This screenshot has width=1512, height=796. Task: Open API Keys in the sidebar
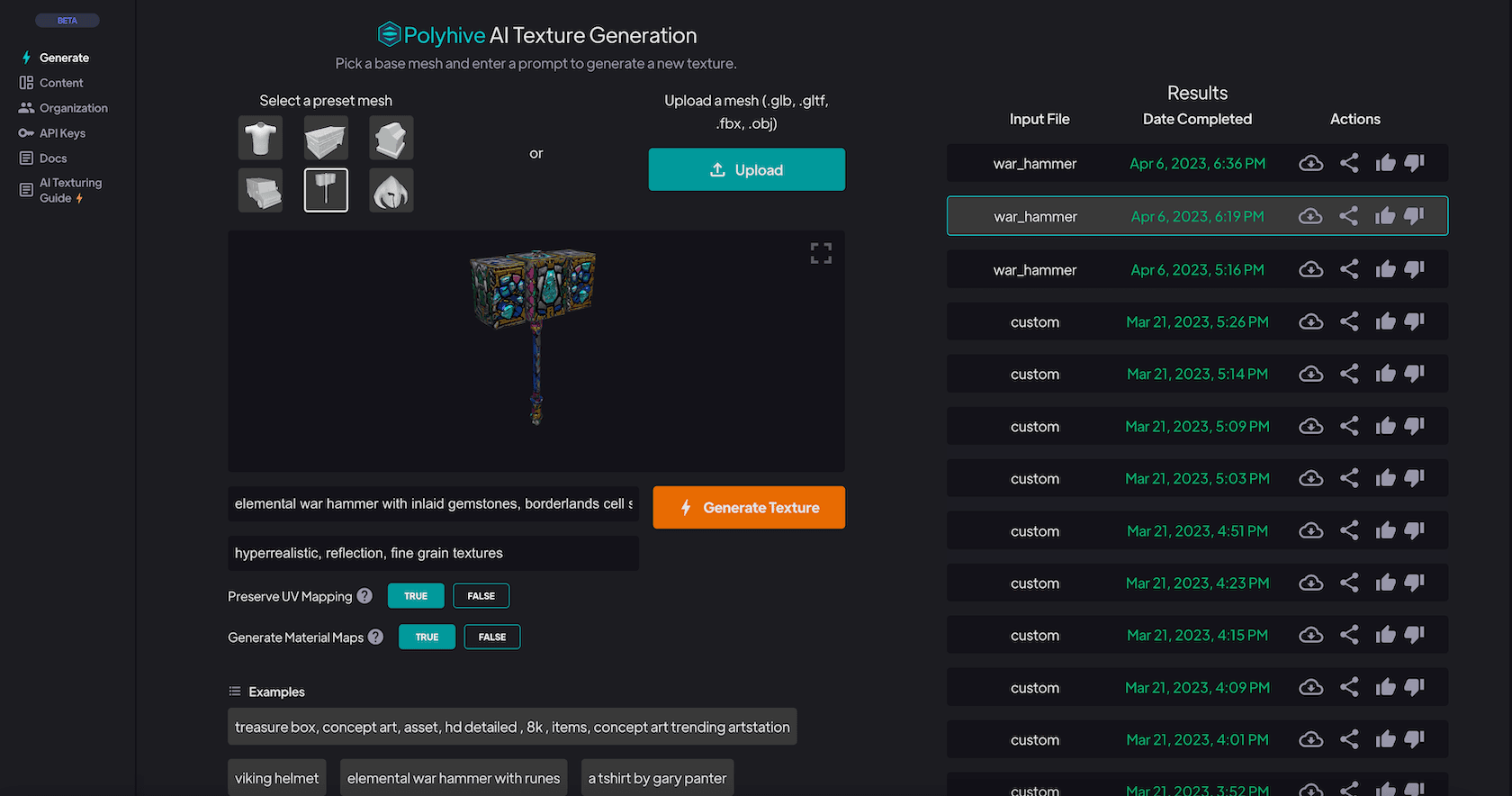point(52,133)
